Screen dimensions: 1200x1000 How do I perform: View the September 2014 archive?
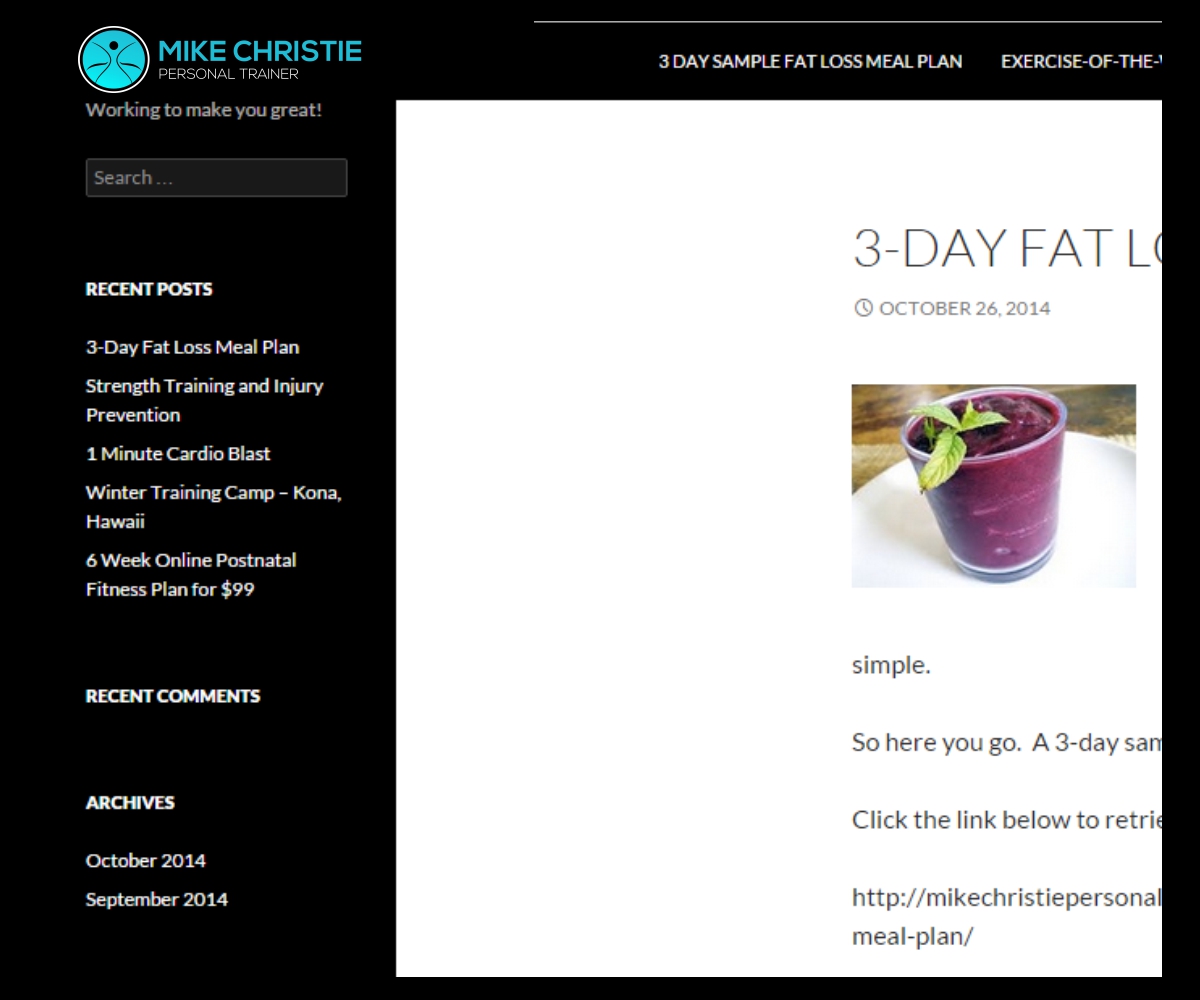click(x=157, y=899)
